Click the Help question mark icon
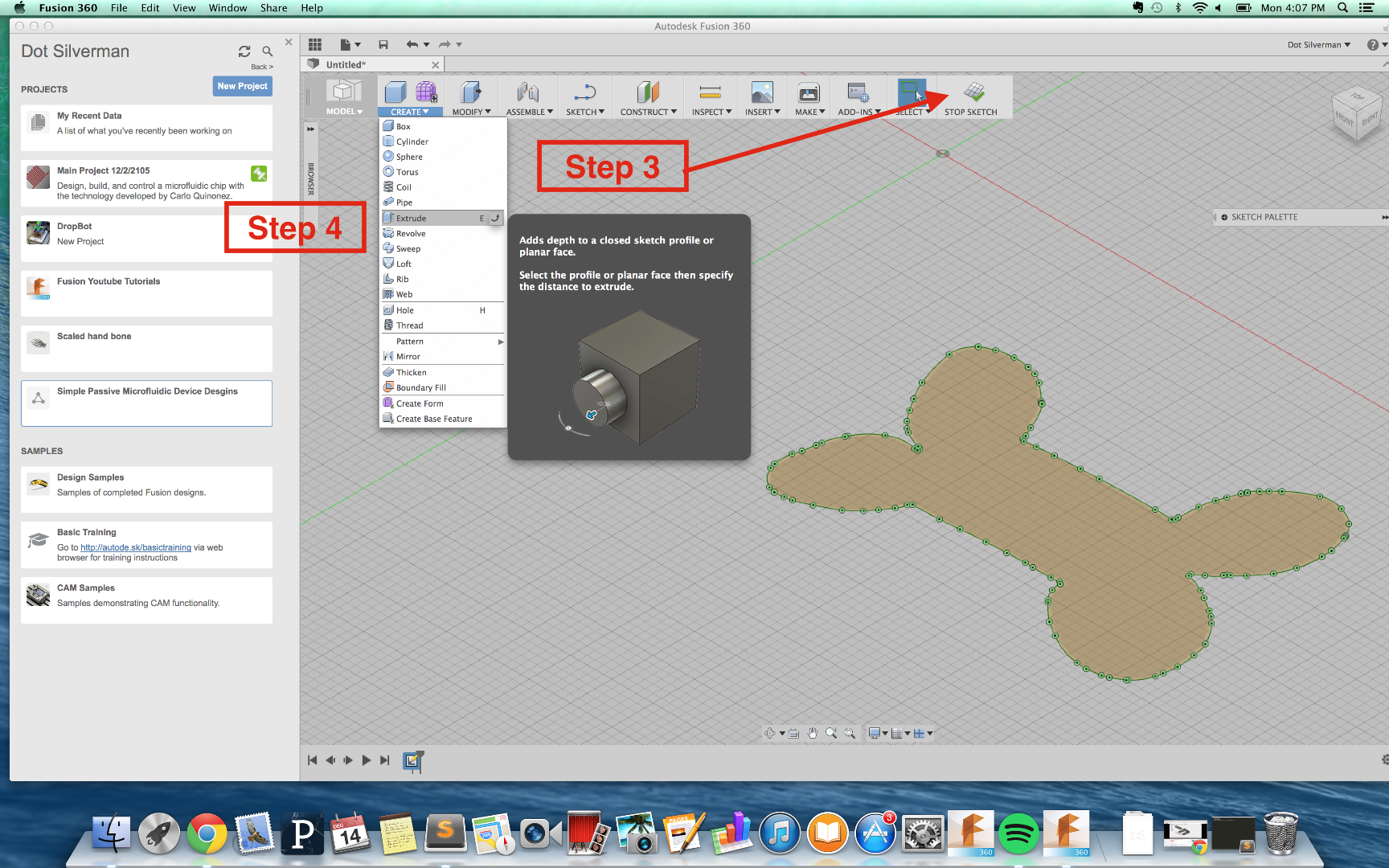Screen dimensions: 1389x868 (x=1373, y=45)
